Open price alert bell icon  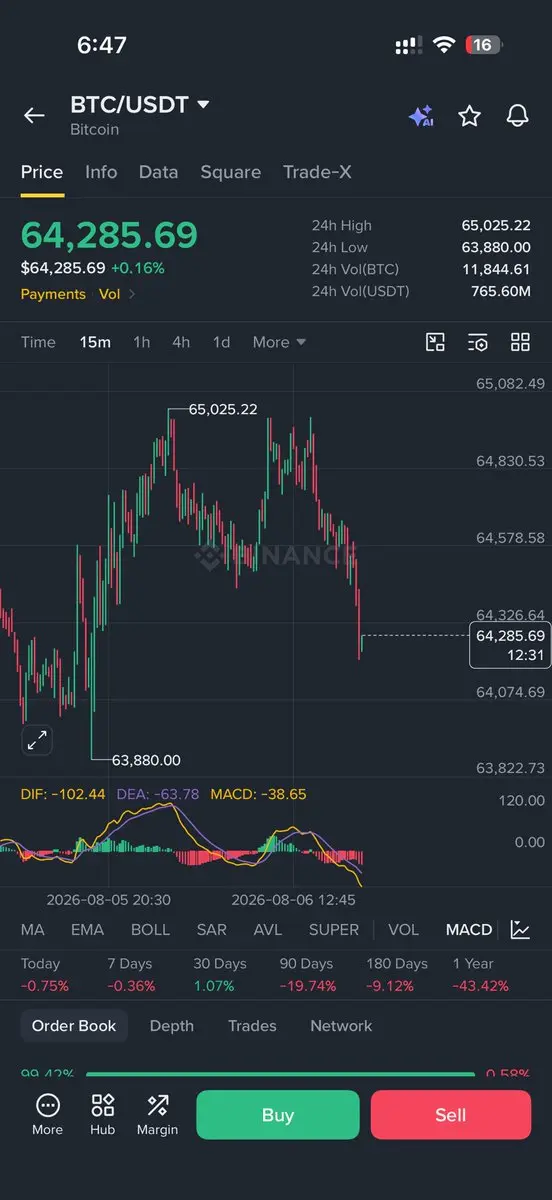pyautogui.click(x=517, y=116)
